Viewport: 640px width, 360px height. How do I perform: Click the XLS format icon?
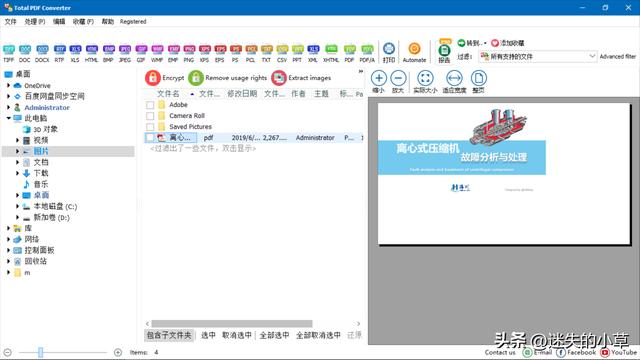(75, 53)
